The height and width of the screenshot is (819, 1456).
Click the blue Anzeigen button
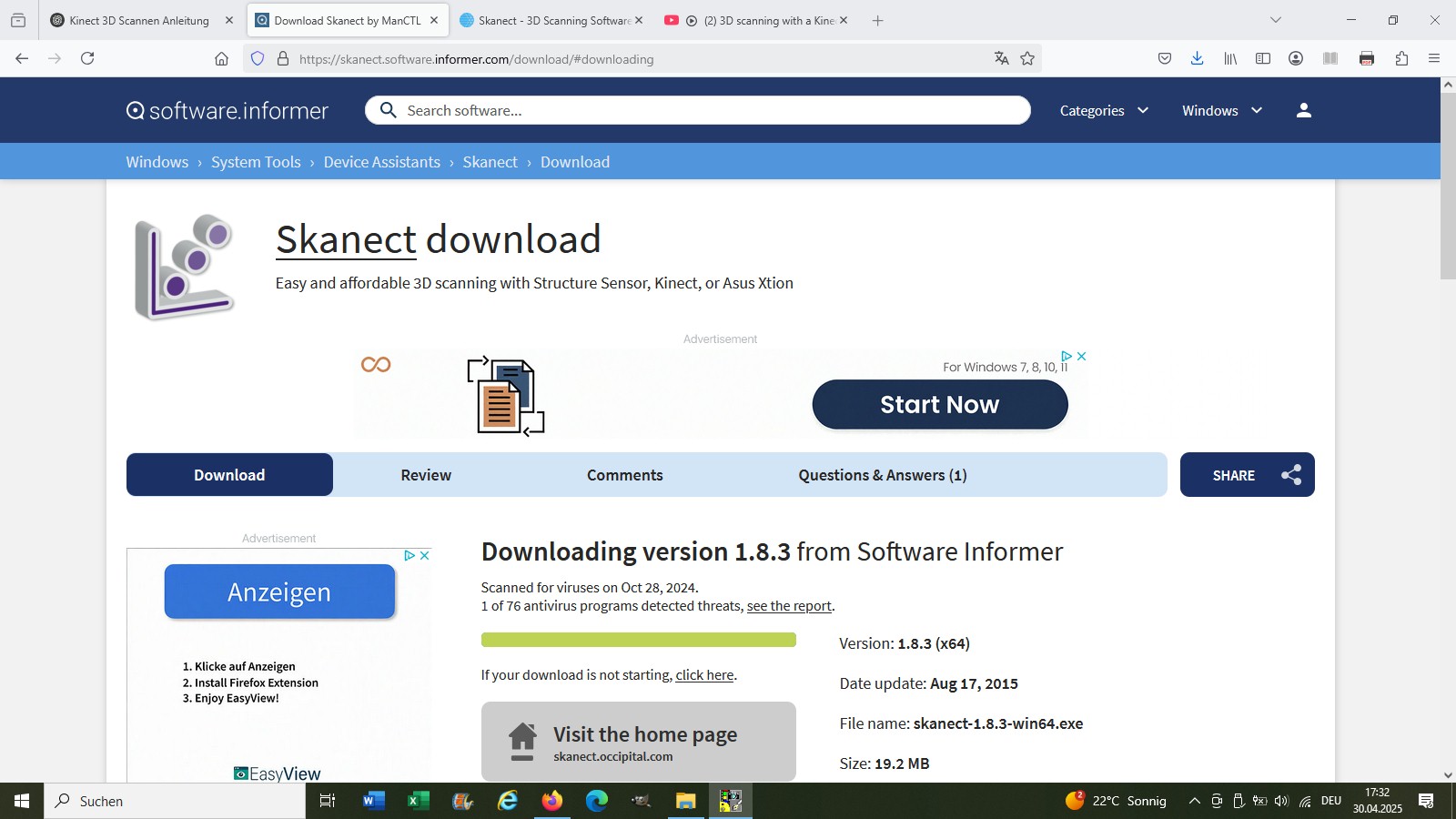tap(279, 591)
